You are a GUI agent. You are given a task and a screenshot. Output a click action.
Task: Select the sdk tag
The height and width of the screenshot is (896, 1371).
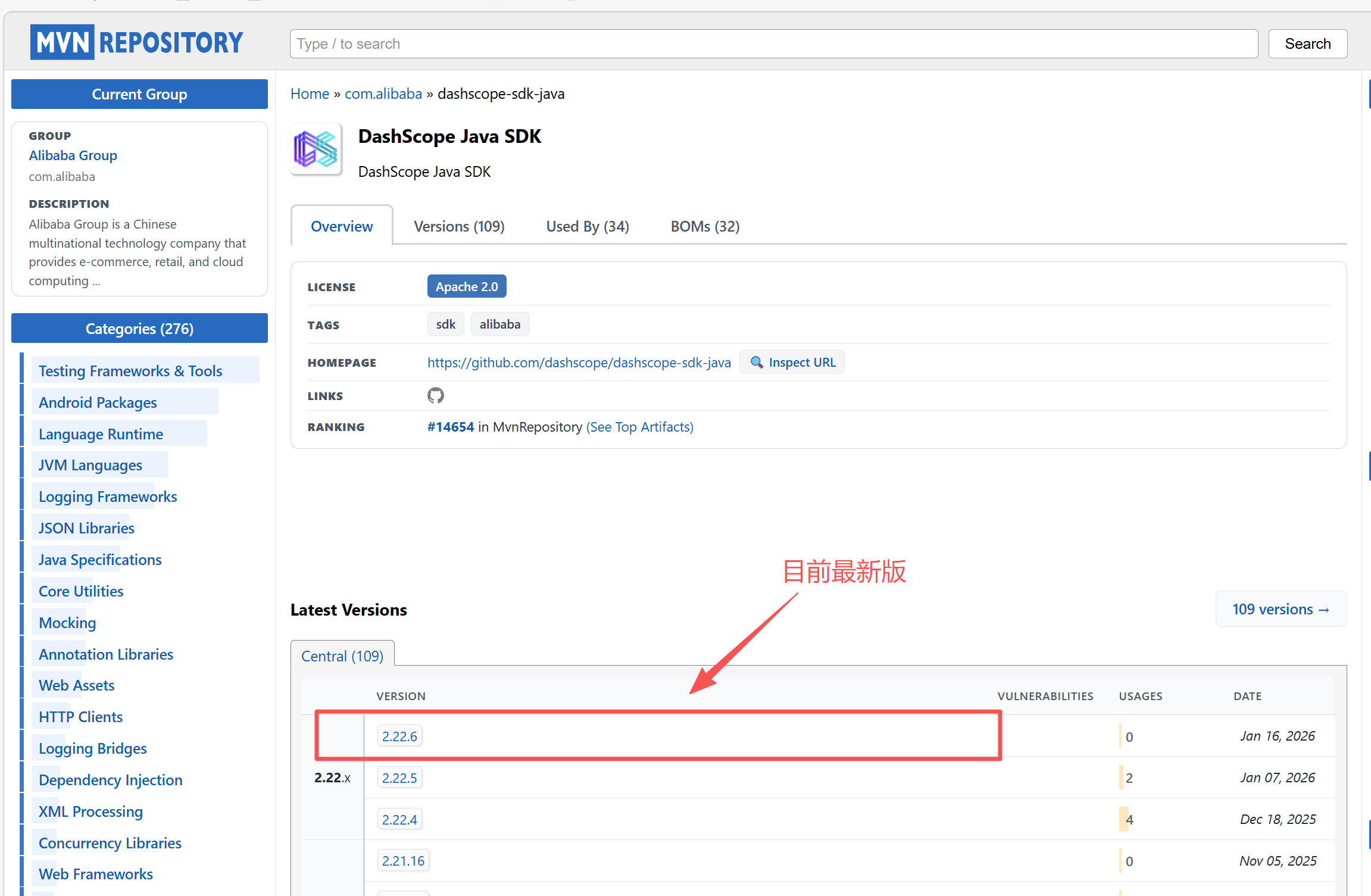tap(445, 324)
